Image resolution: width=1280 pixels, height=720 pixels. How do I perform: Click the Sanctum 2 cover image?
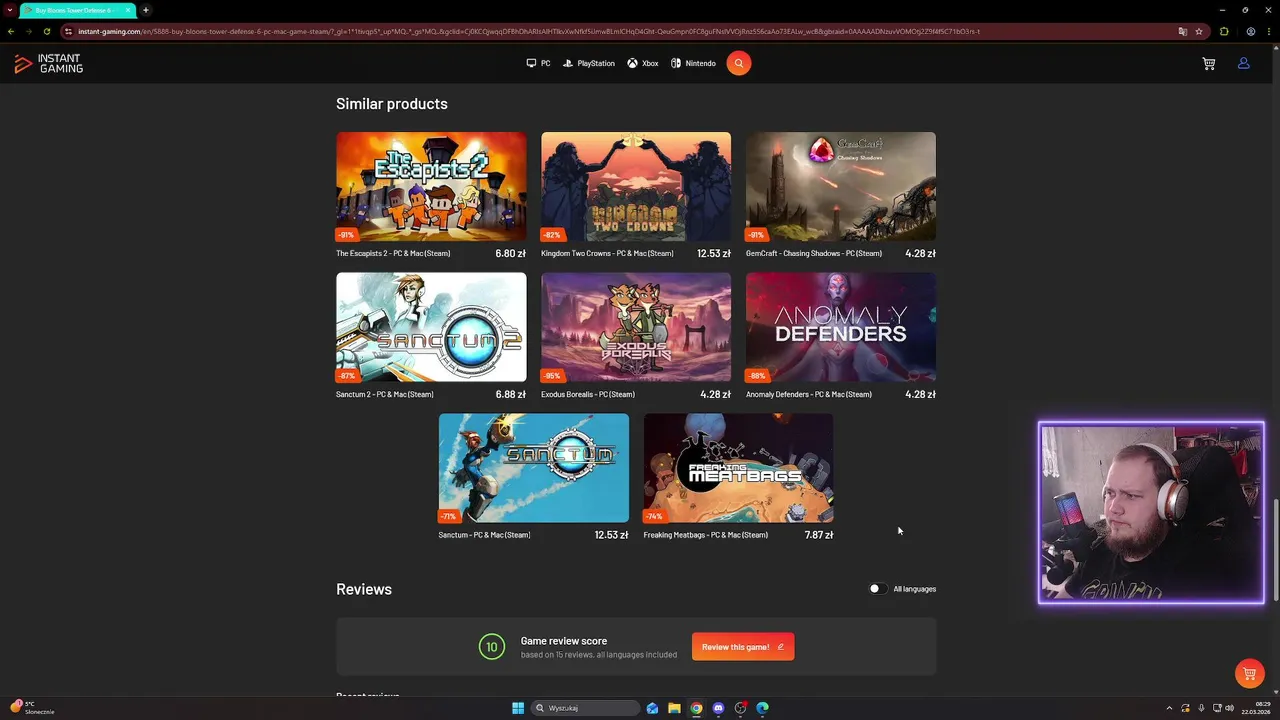pos(431,327)
